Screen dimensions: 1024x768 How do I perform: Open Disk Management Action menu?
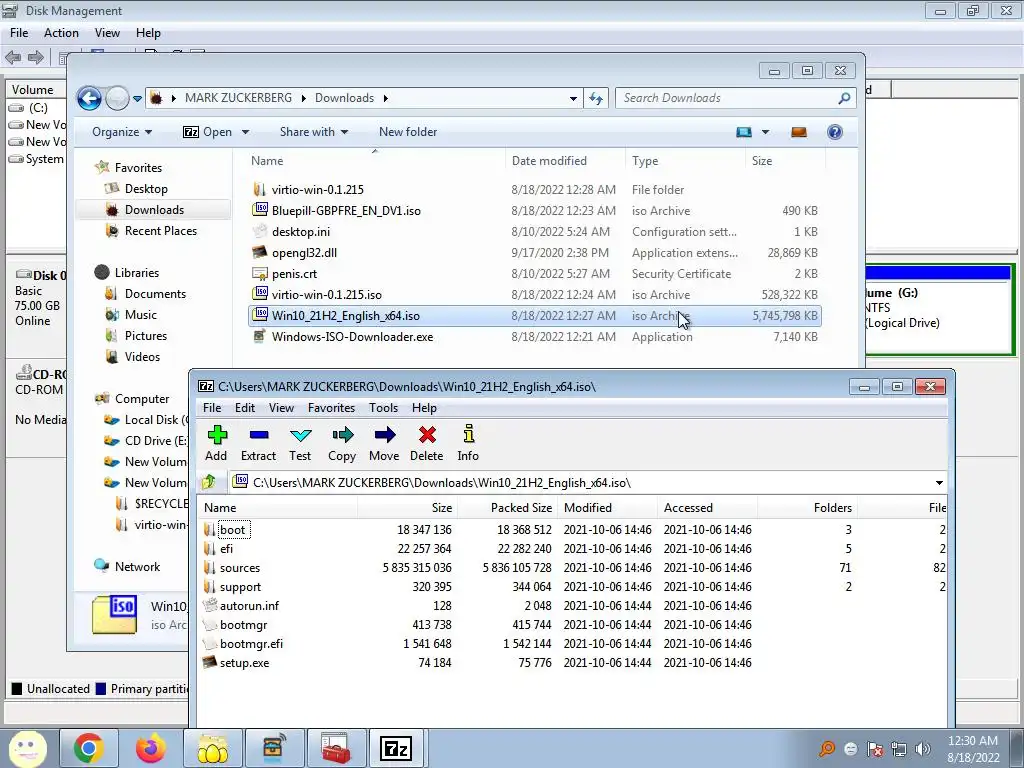pos(61,33)
